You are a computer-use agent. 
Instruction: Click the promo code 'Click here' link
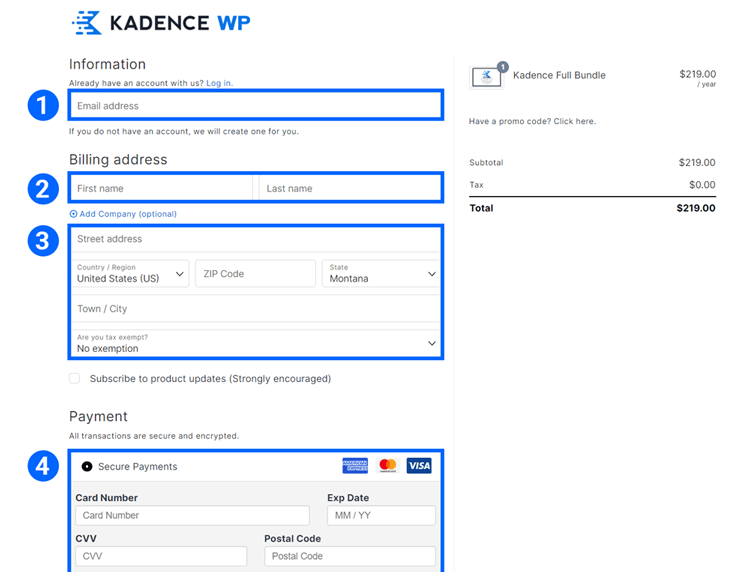[574, 121]
